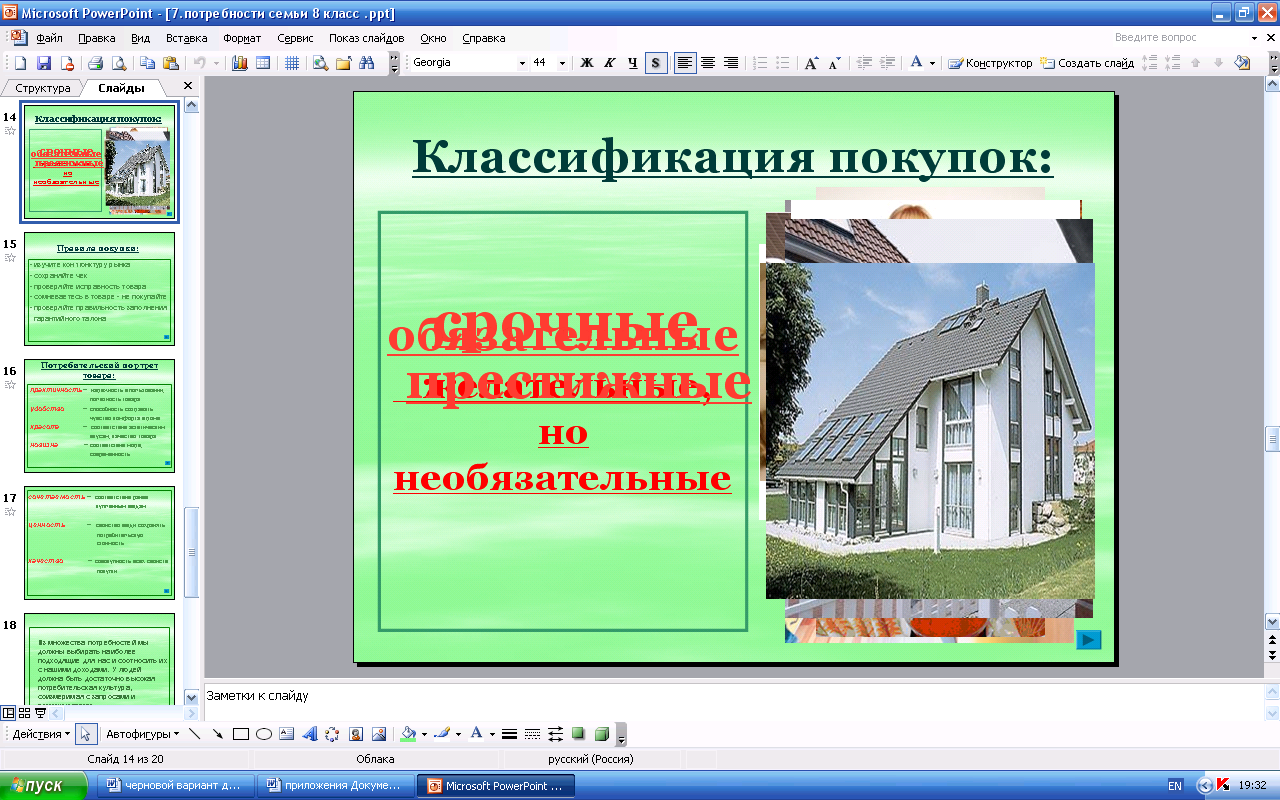The height and width of the screenshot is (800, 1280).
Task: Click the fill color paint bucket swatch
Action: pyautogui.click(x=407, y=734)
